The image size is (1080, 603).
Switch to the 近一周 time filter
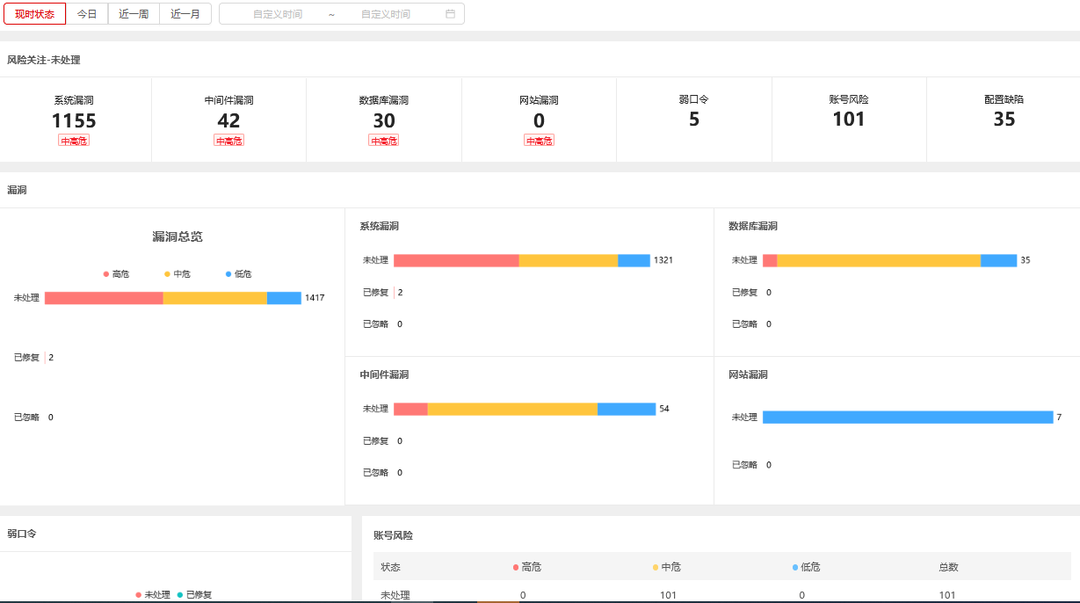pos(134,14)
